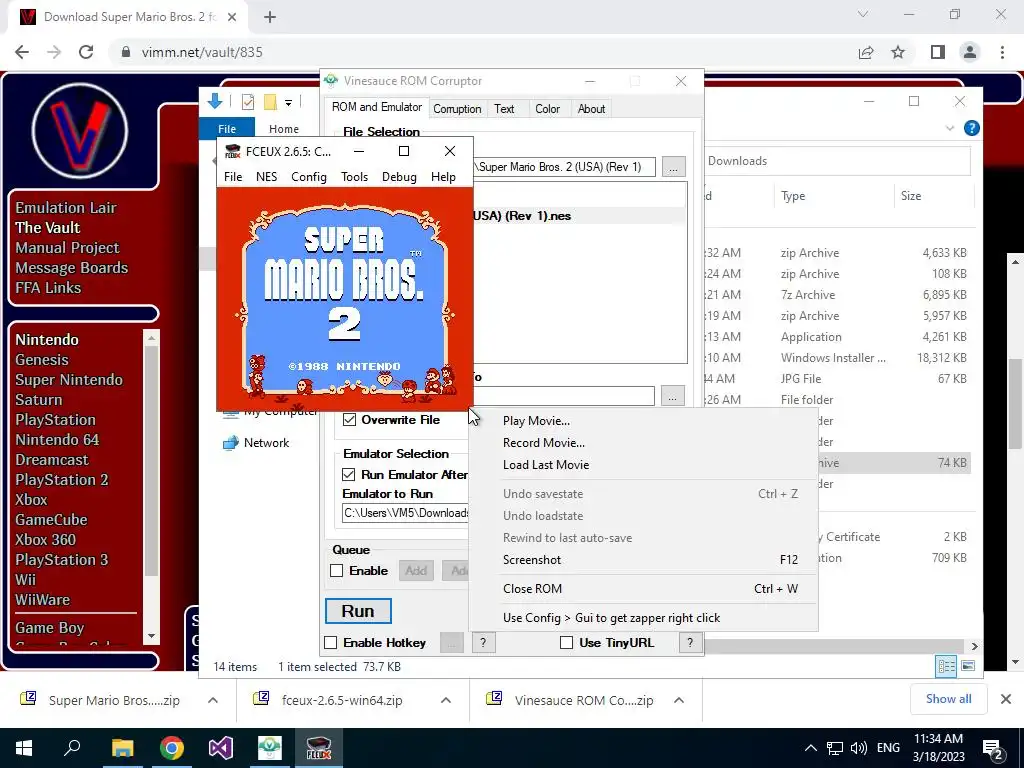
Task: Reload the vimm.net page
Action: click(86, 52)
